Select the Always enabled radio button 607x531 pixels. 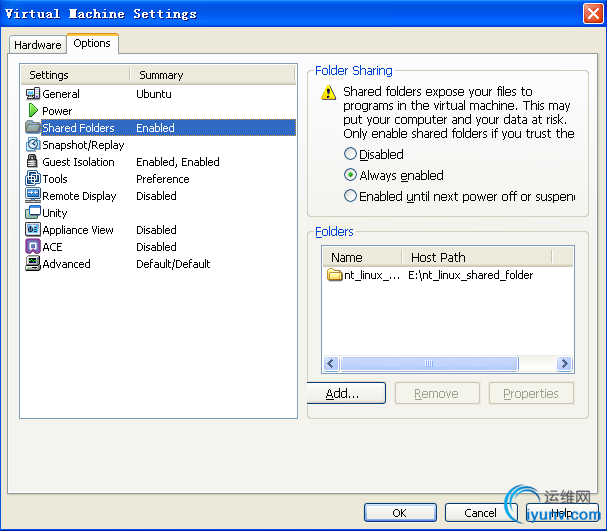tap(350, 175)
